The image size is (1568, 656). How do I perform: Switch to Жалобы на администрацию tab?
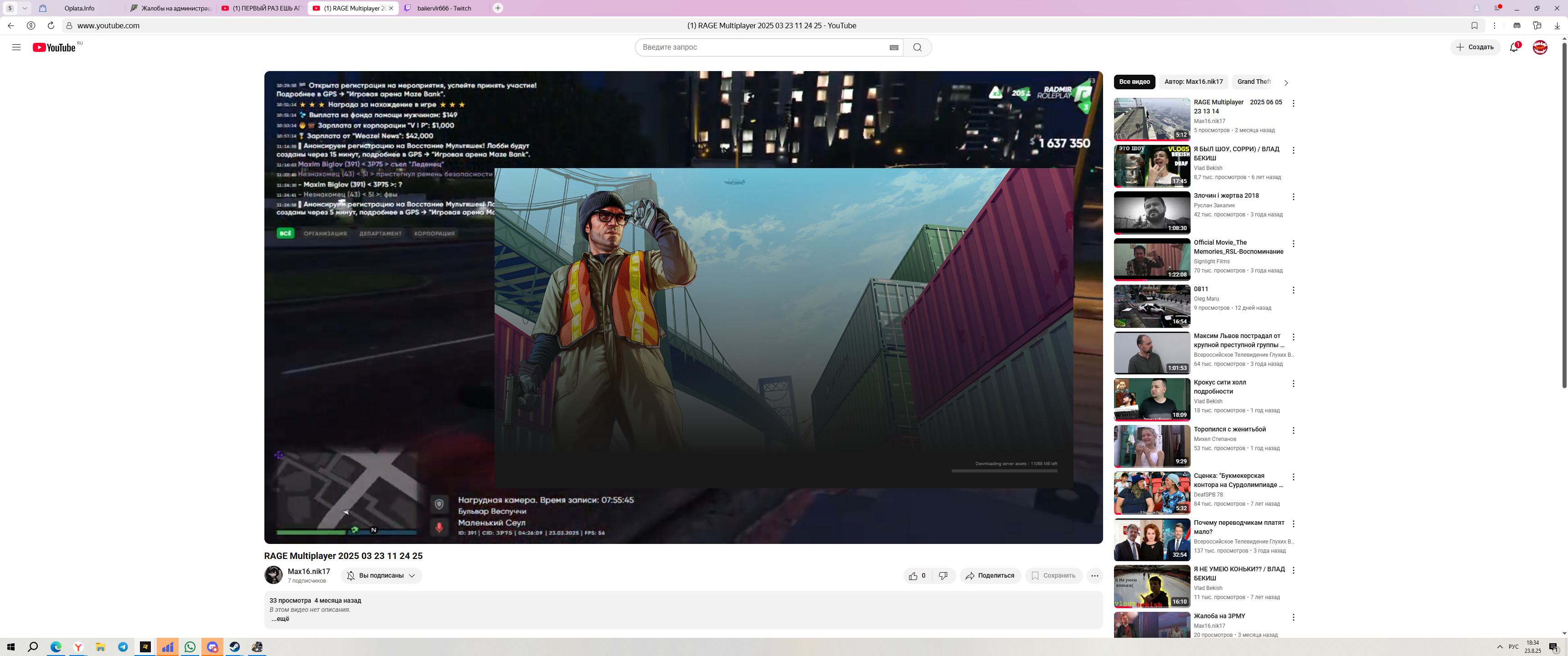[170, 9]
